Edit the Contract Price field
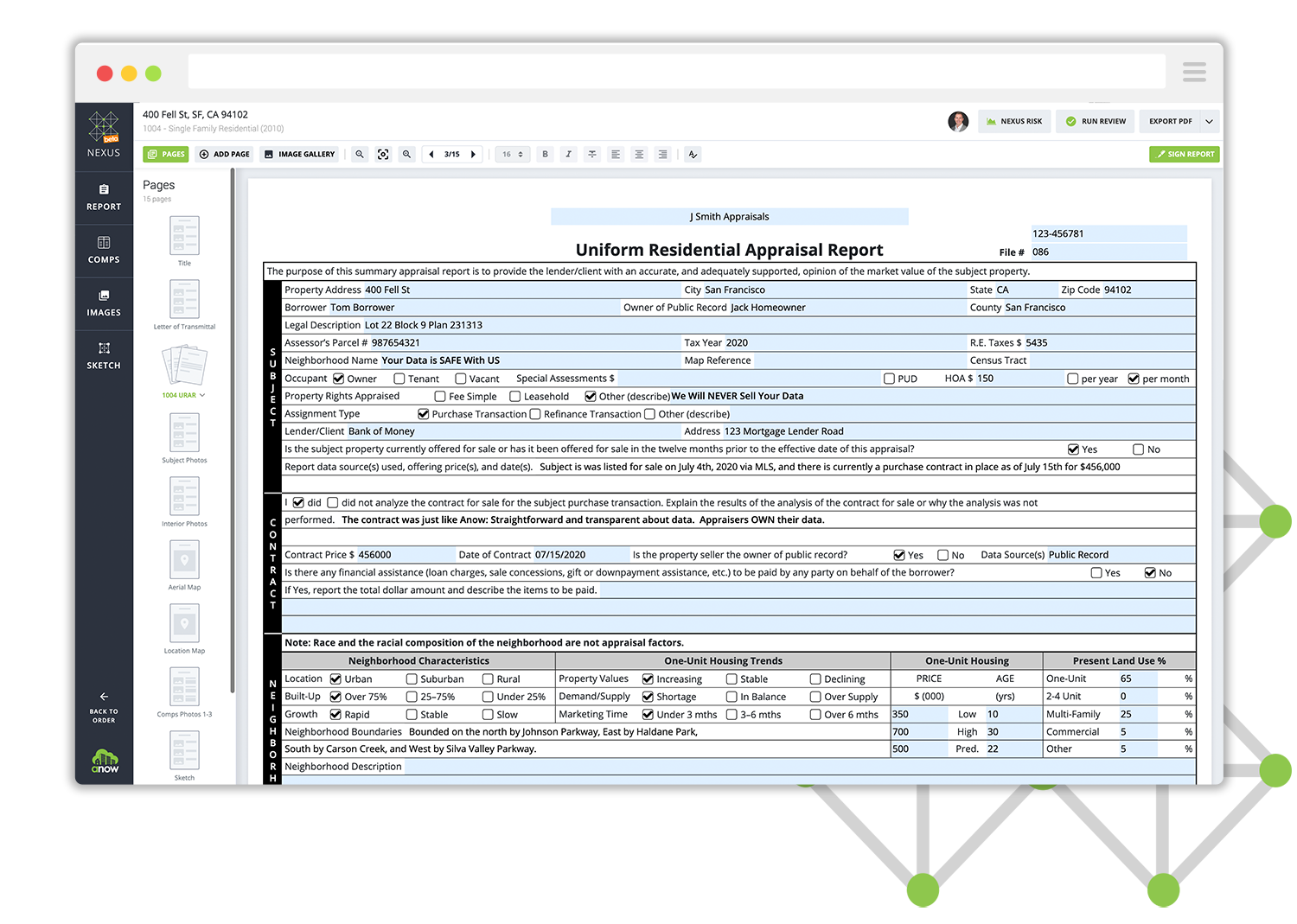 [x=405, y=555]
